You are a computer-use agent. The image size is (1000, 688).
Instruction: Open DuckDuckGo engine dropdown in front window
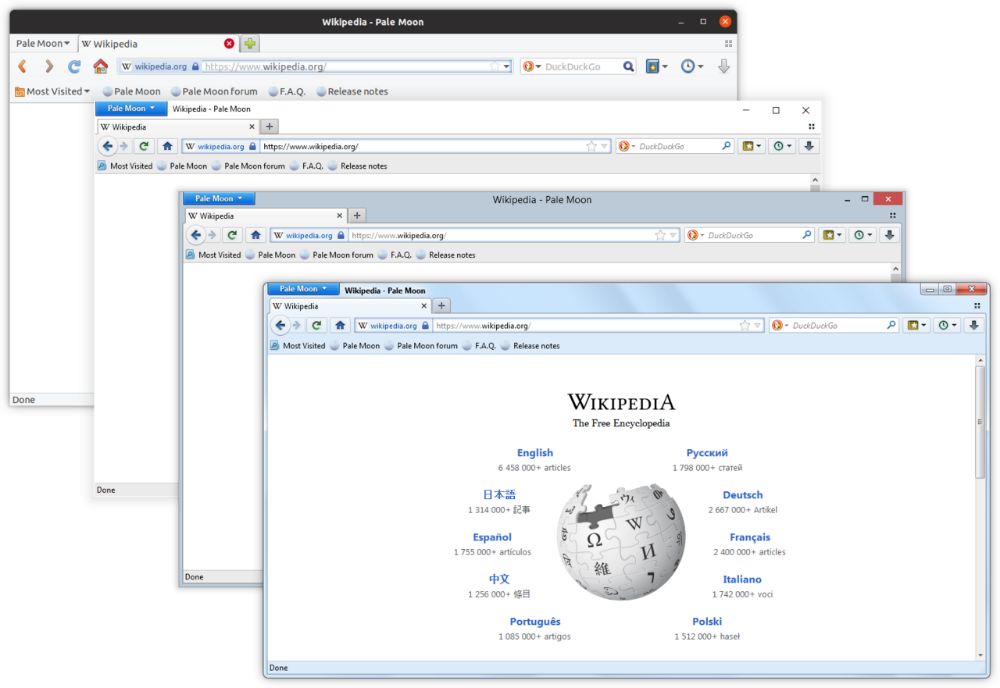coord(781,325)
